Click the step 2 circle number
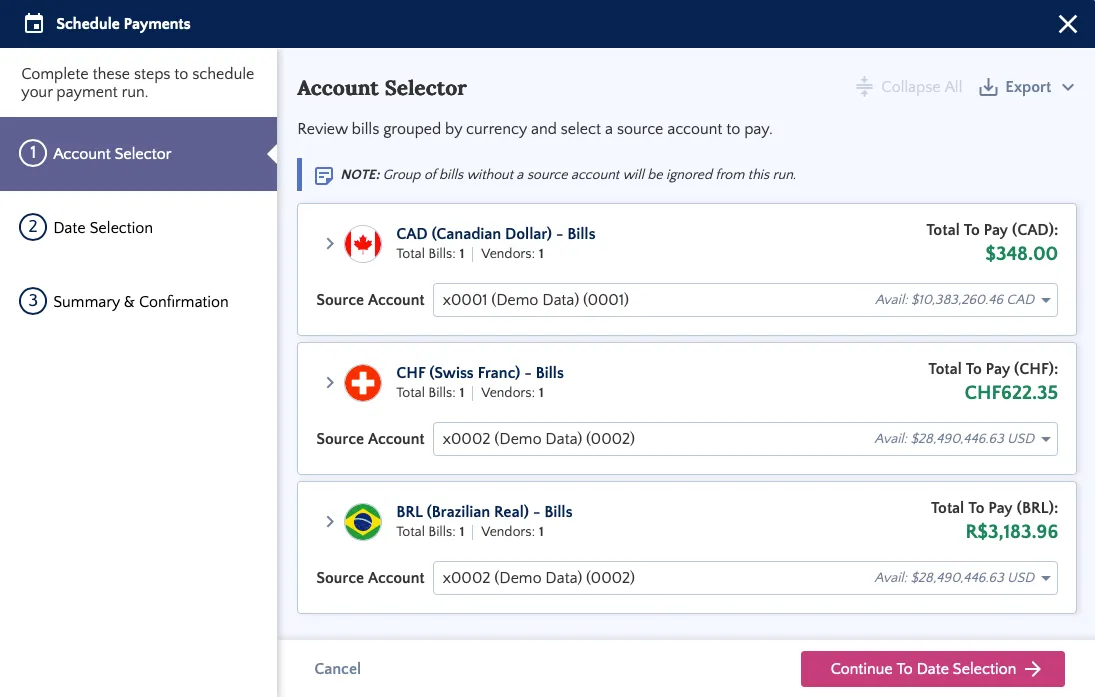 [x=33, y=227]
